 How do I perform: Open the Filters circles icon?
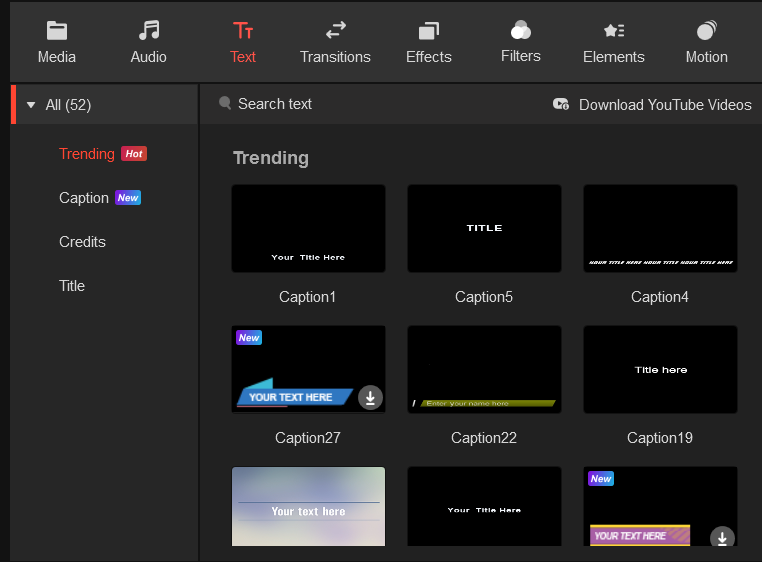point(521,30)
